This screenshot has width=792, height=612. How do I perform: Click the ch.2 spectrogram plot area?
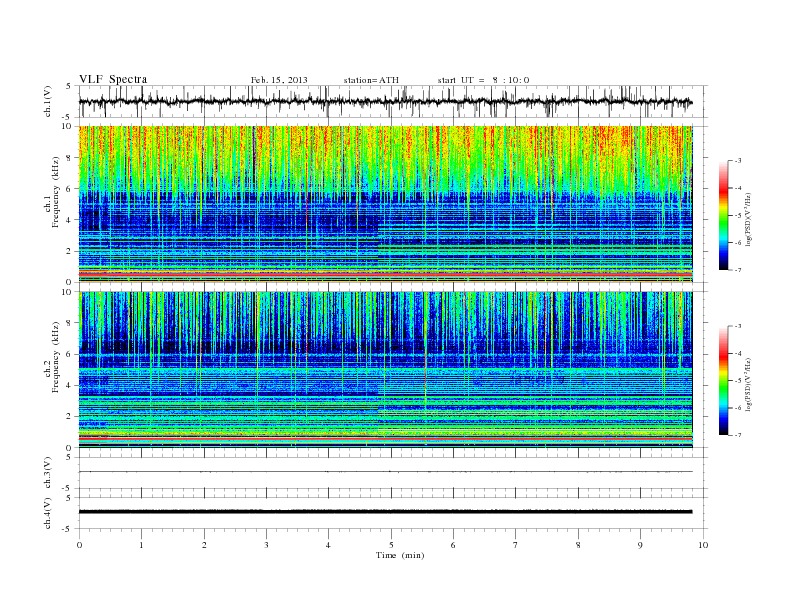click(385, 369)
